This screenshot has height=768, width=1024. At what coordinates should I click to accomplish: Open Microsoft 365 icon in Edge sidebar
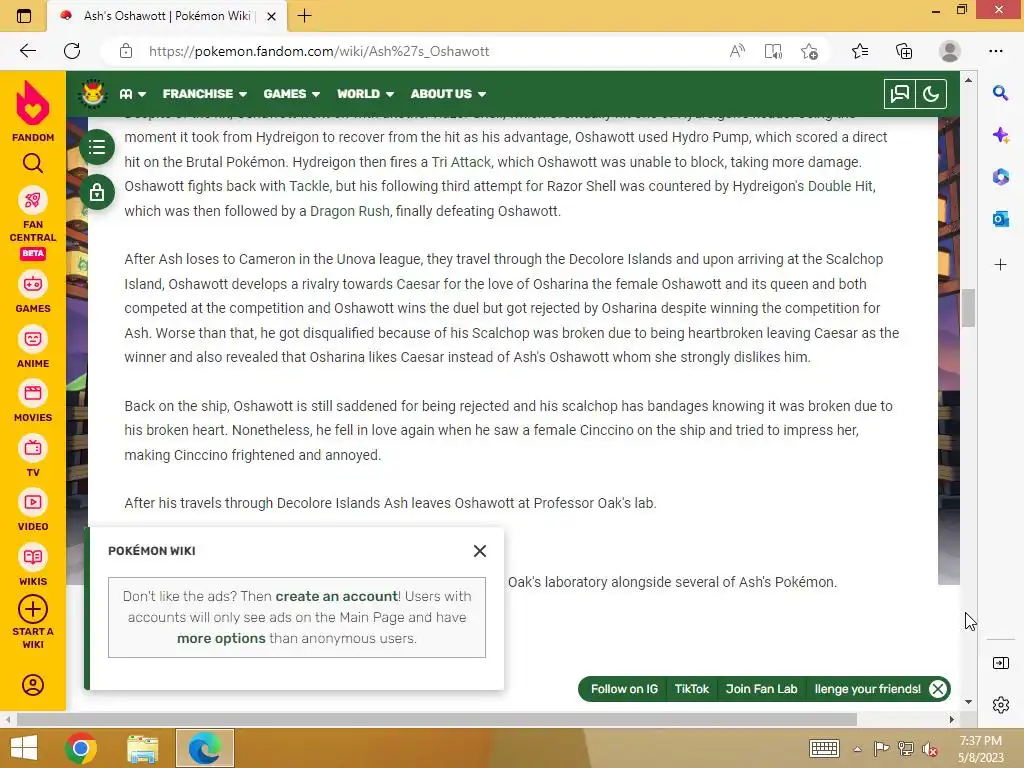1000,176
